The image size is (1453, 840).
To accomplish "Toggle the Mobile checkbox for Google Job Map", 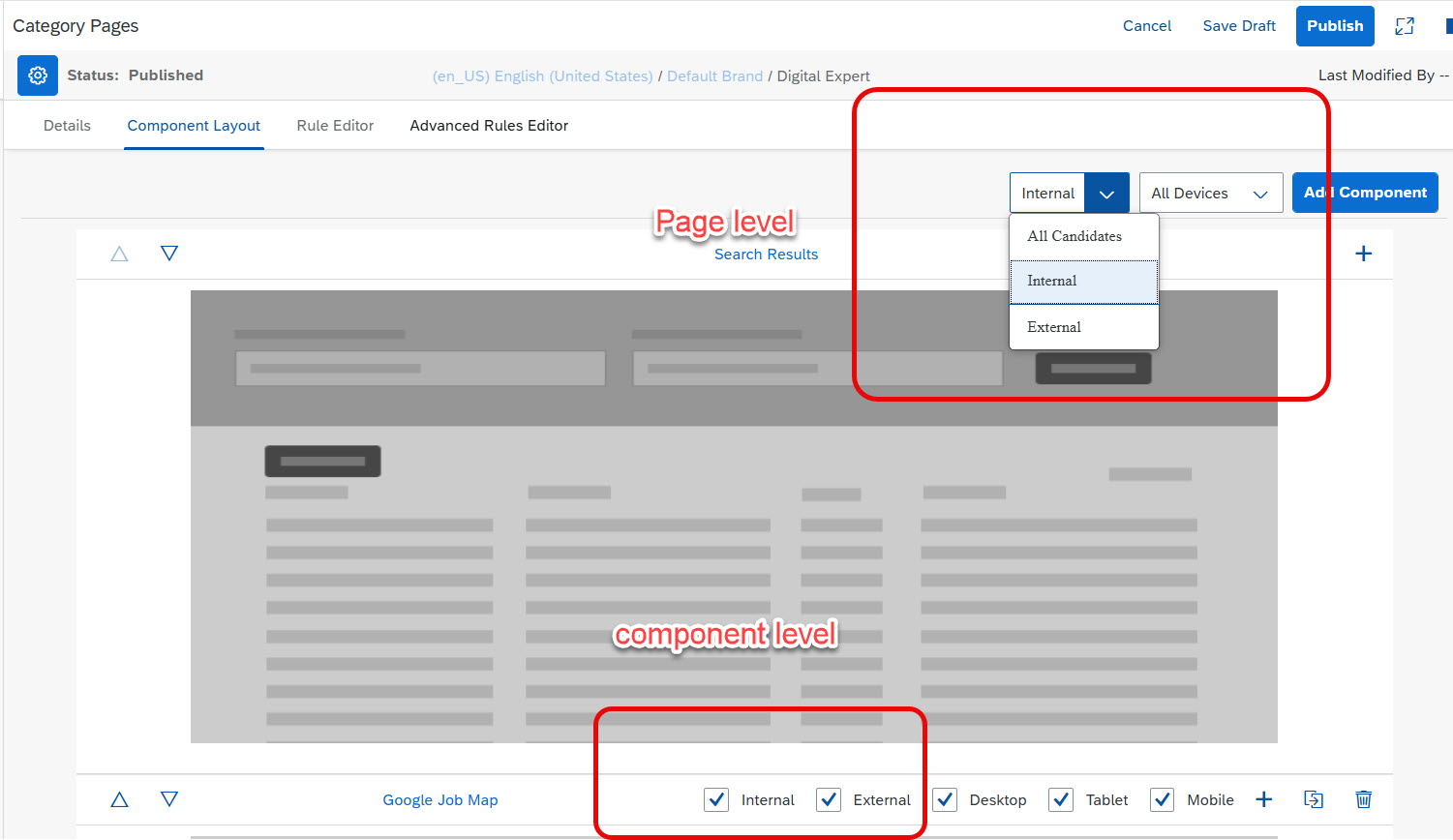I will coord(1163,800).
